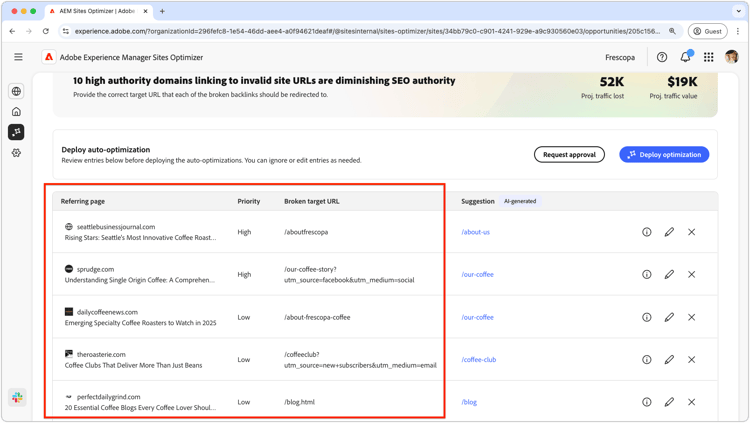The width and height of the screenshot is (750, 423).
Task: Open the /coffee-club suggestion link
Action: (x=479, y=359)
